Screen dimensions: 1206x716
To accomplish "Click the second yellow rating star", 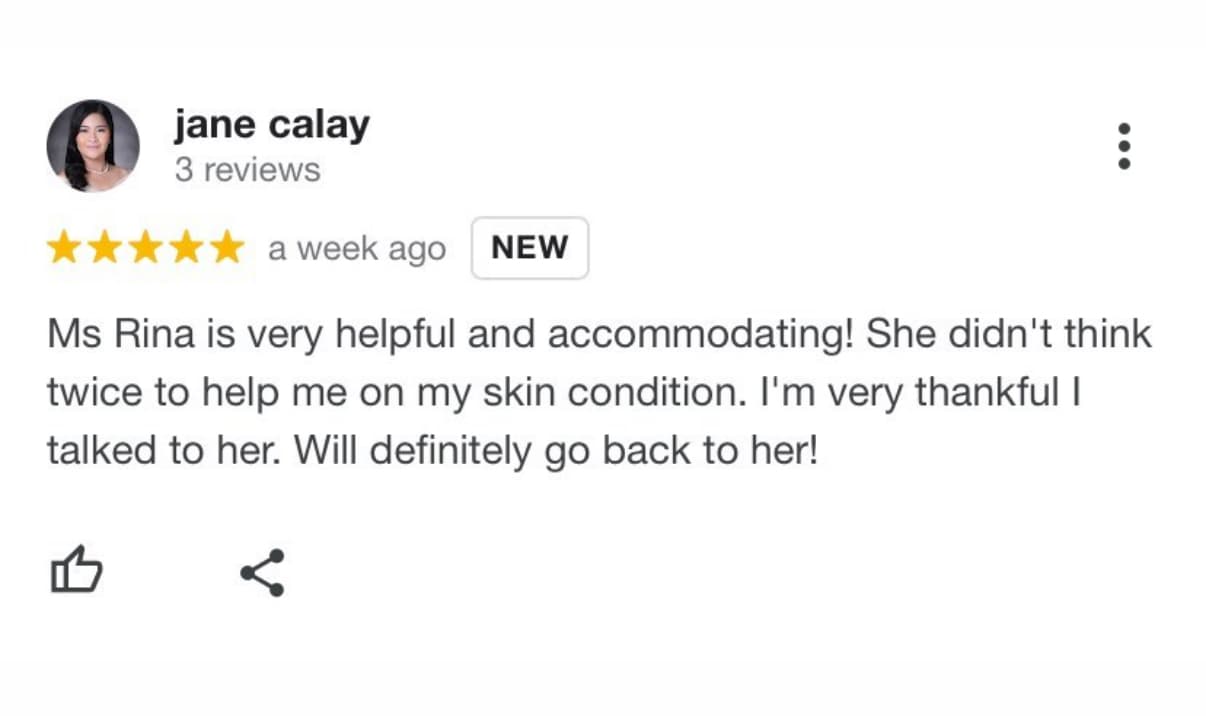I will (x=105, y=247).
